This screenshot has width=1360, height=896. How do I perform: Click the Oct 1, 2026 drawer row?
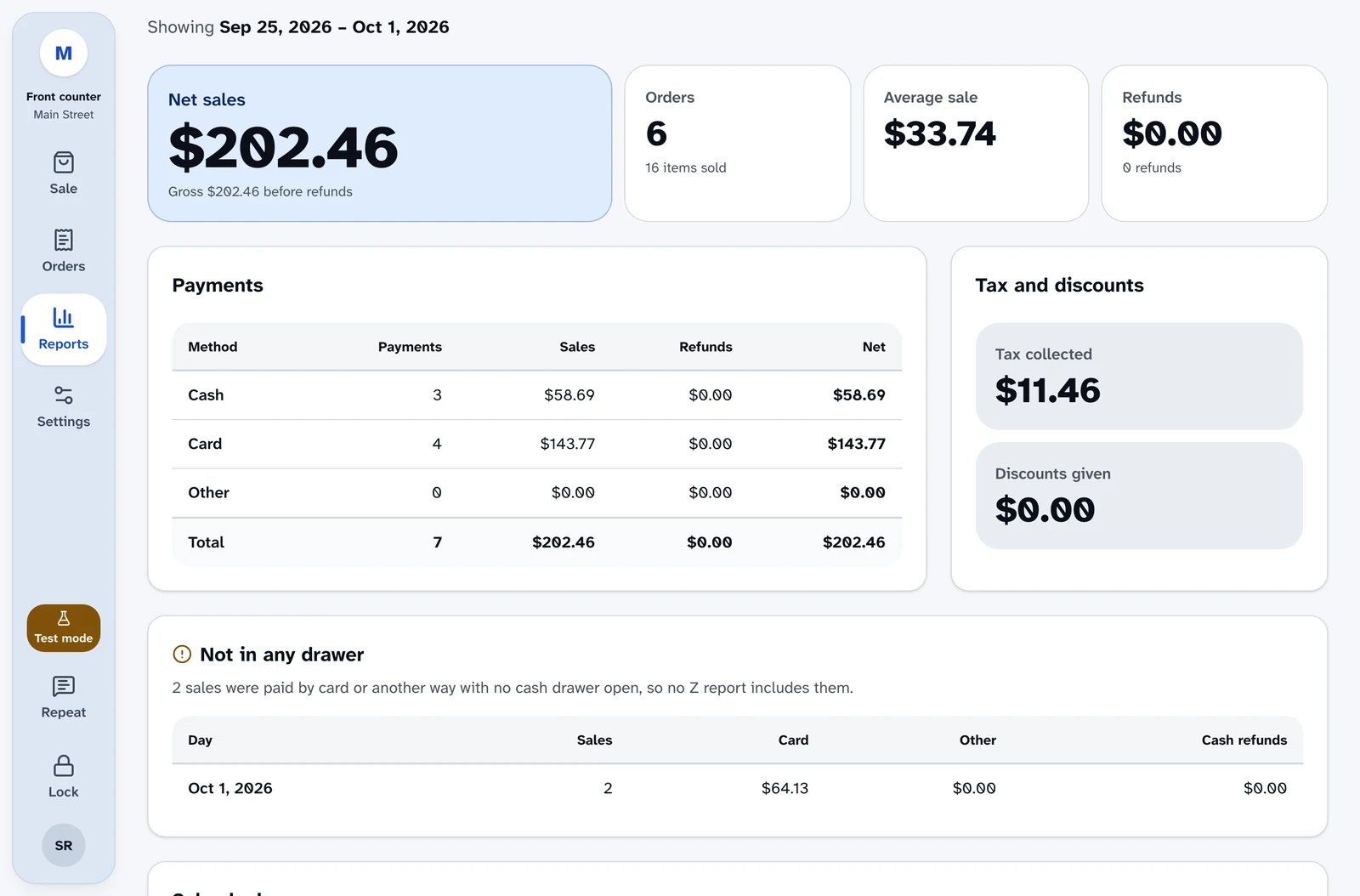[x=738, y=788]
